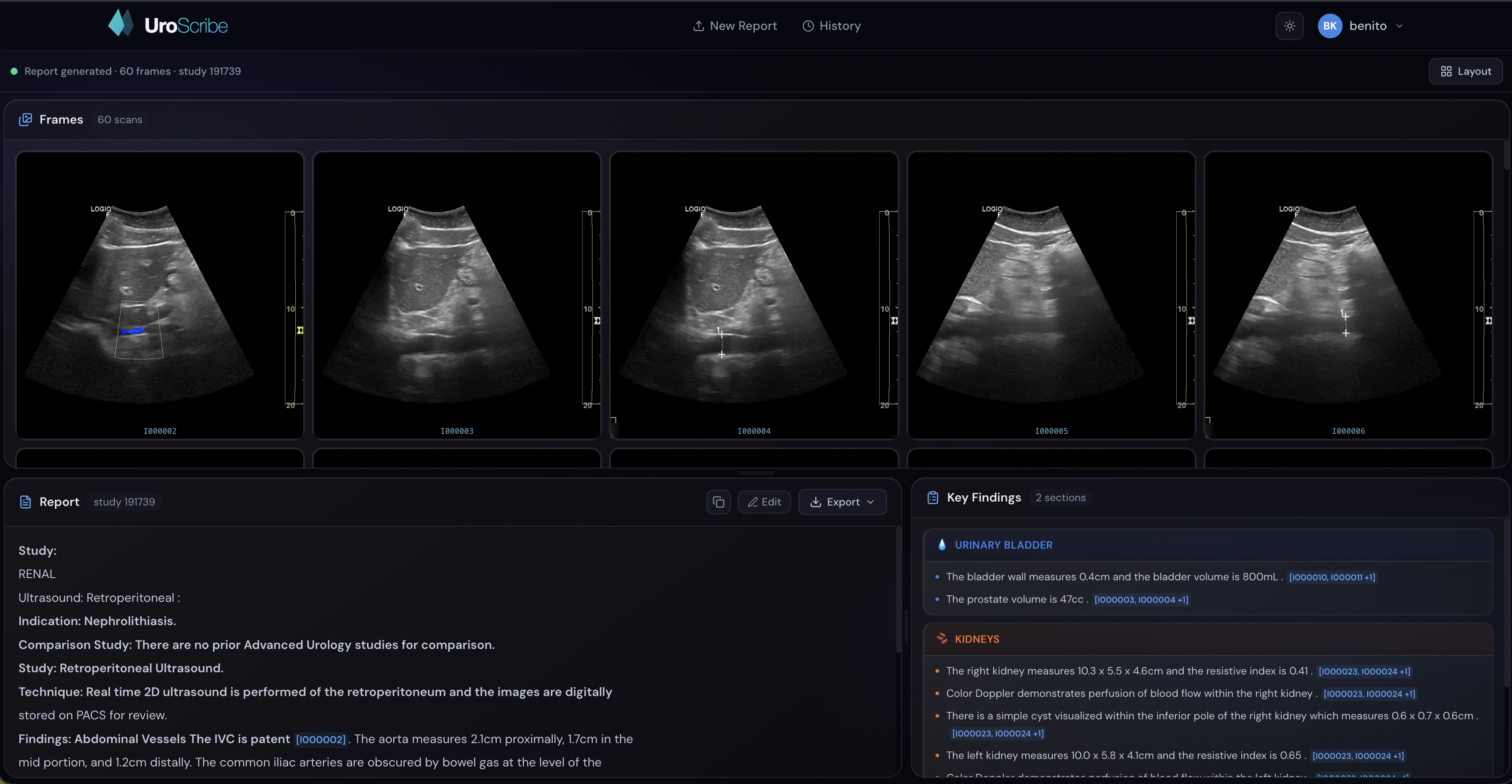Click the Urinary Bladder droplet icon
This screenshot has width=1512, height=784.
[941, 545]
